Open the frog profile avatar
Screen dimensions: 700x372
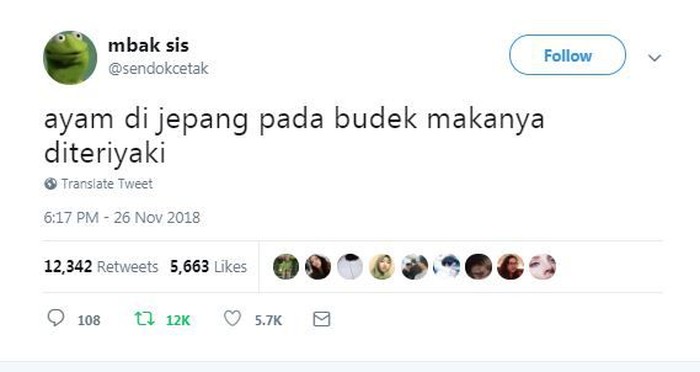(70, 58)
